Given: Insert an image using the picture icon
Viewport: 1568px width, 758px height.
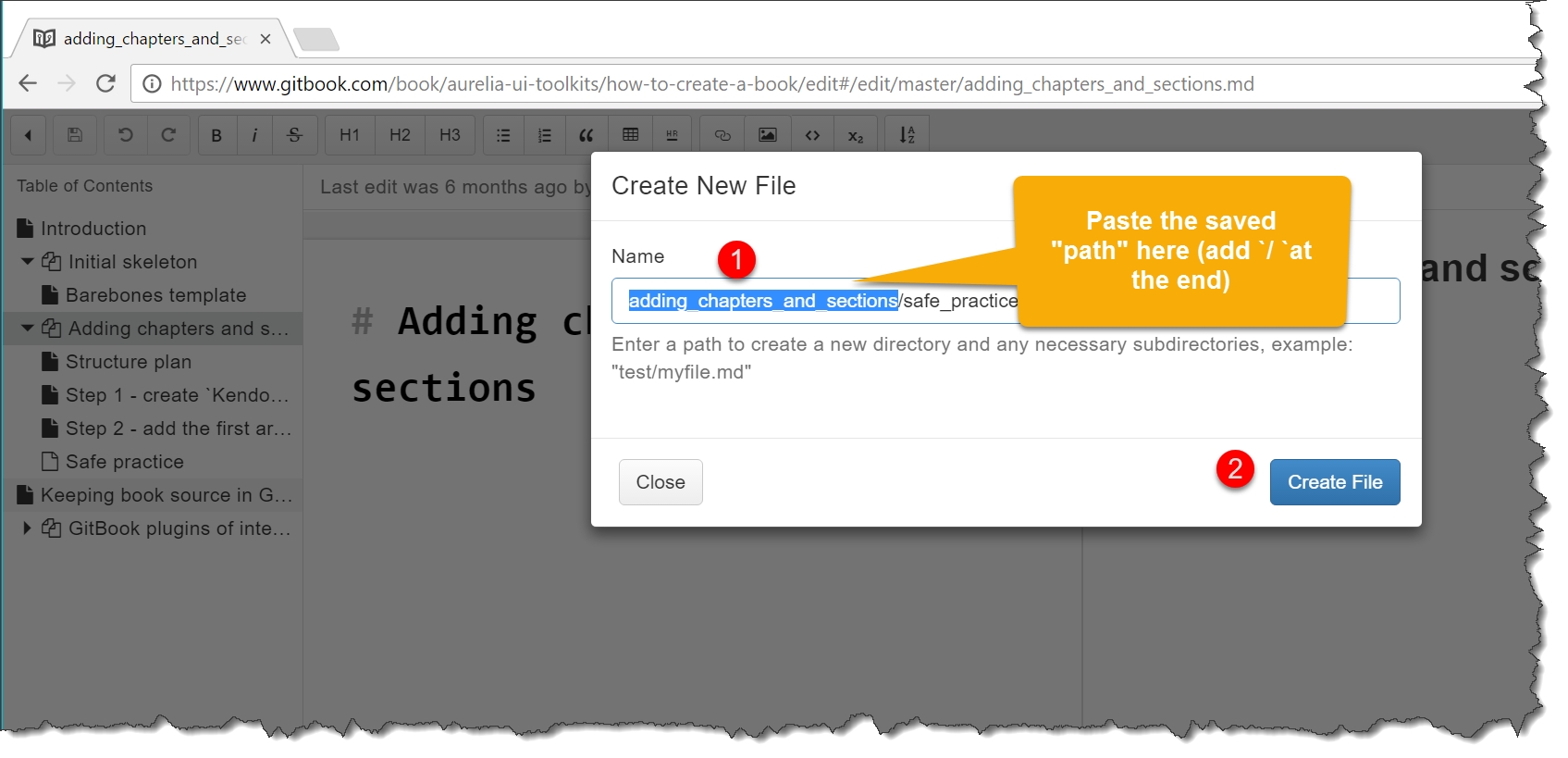Looking at the screenshot, I should [768, 135].
